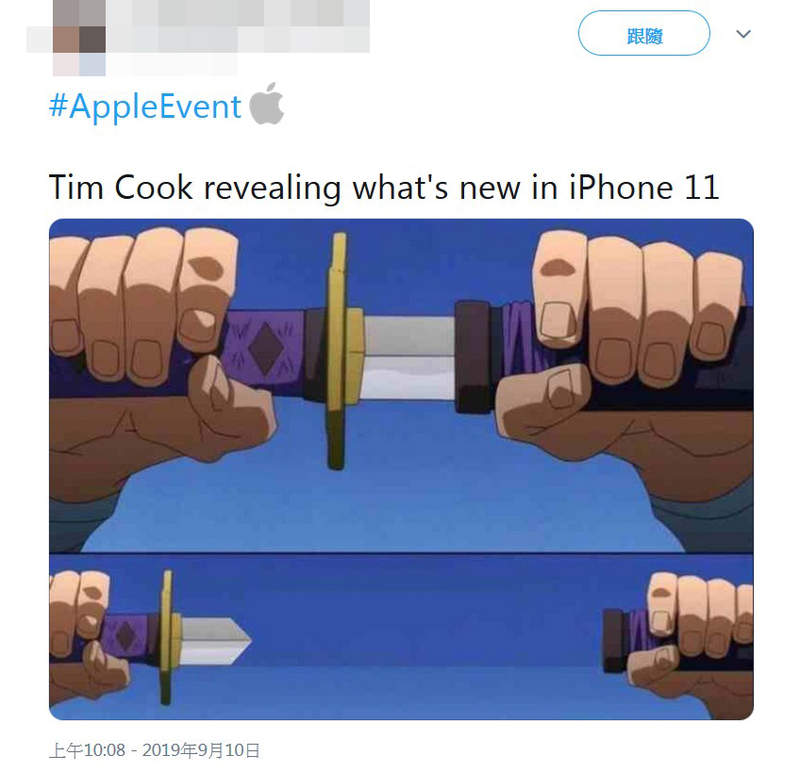
Task: Open the top panel of the sword meme
Action: [401, 386]
